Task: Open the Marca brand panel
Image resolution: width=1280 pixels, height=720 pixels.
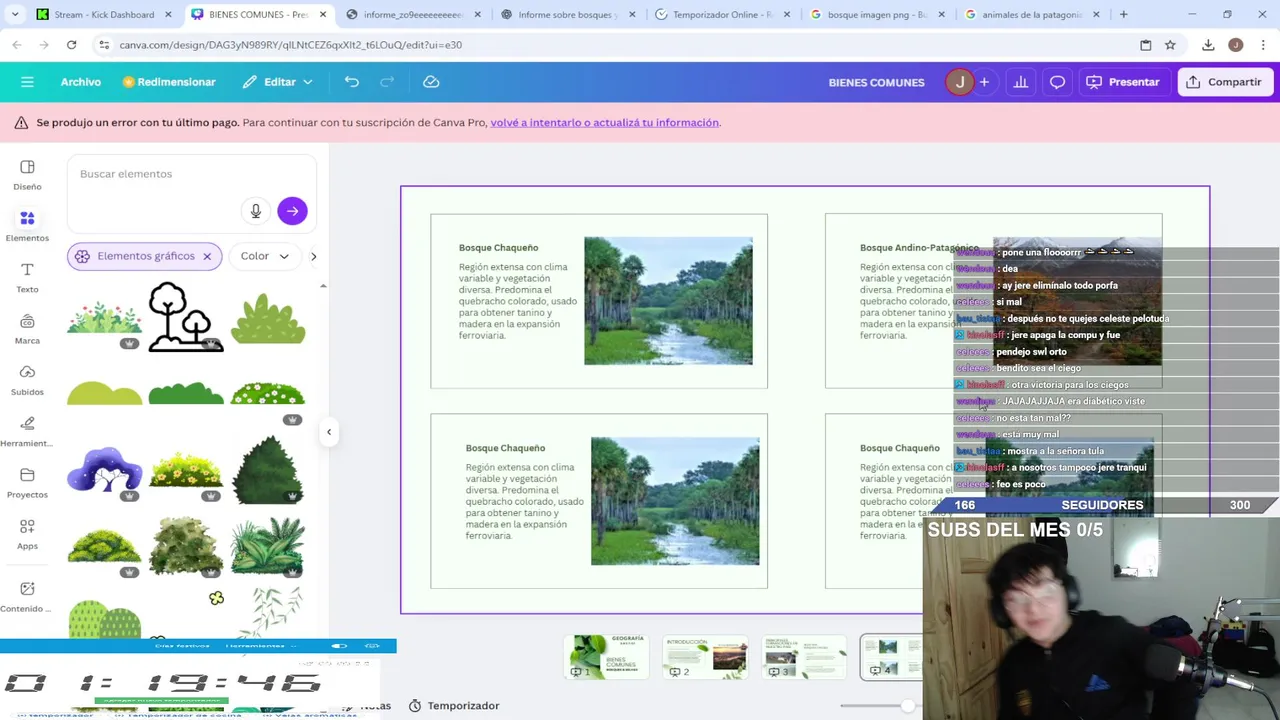Action: [27, 328]
